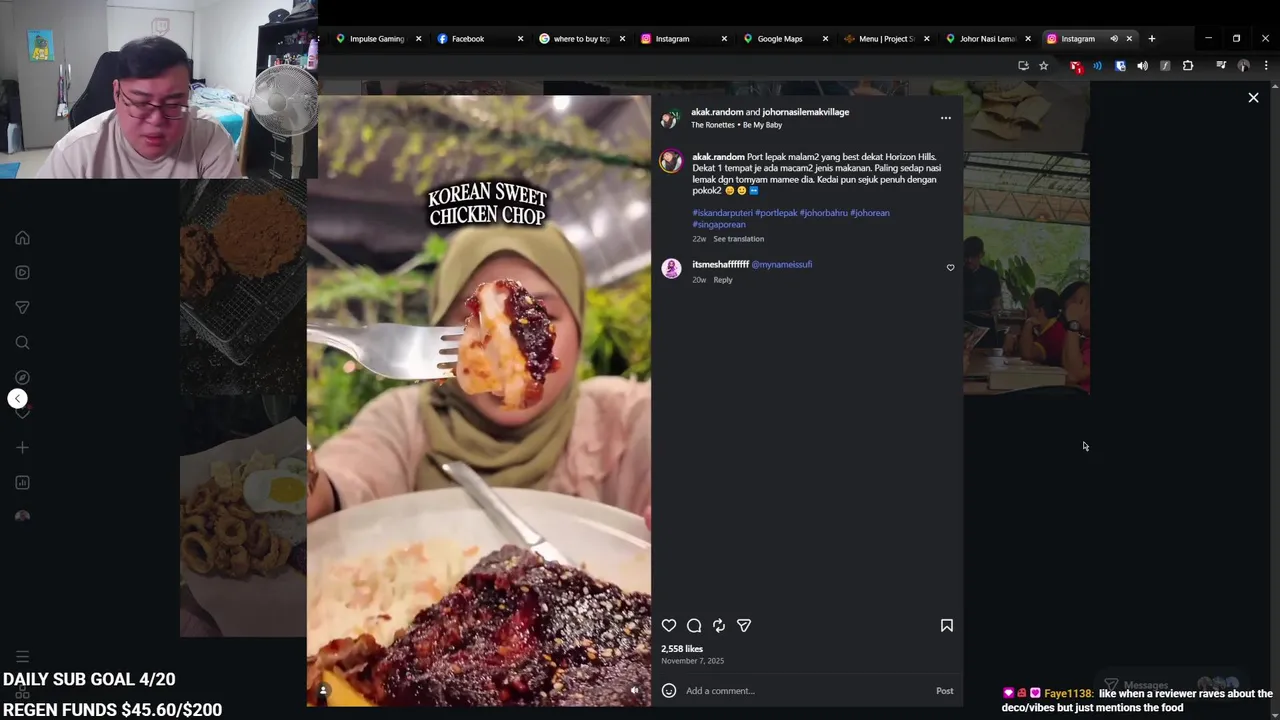Image resolution: width=1280 pixels, height=720 pixels.
Task: Open the Extensions puzzle icon
Action: pyautogui.click(x=1188, y=66)
